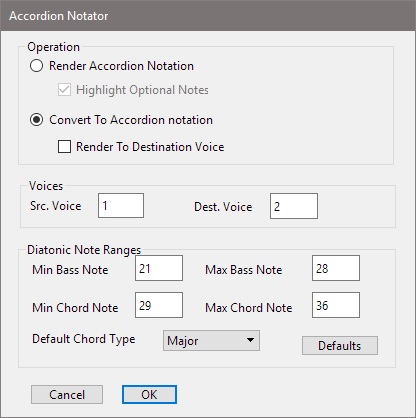Focus the Src. Voice input field
The width and height of the screenshot is (416, 418).
pos(121,206)
